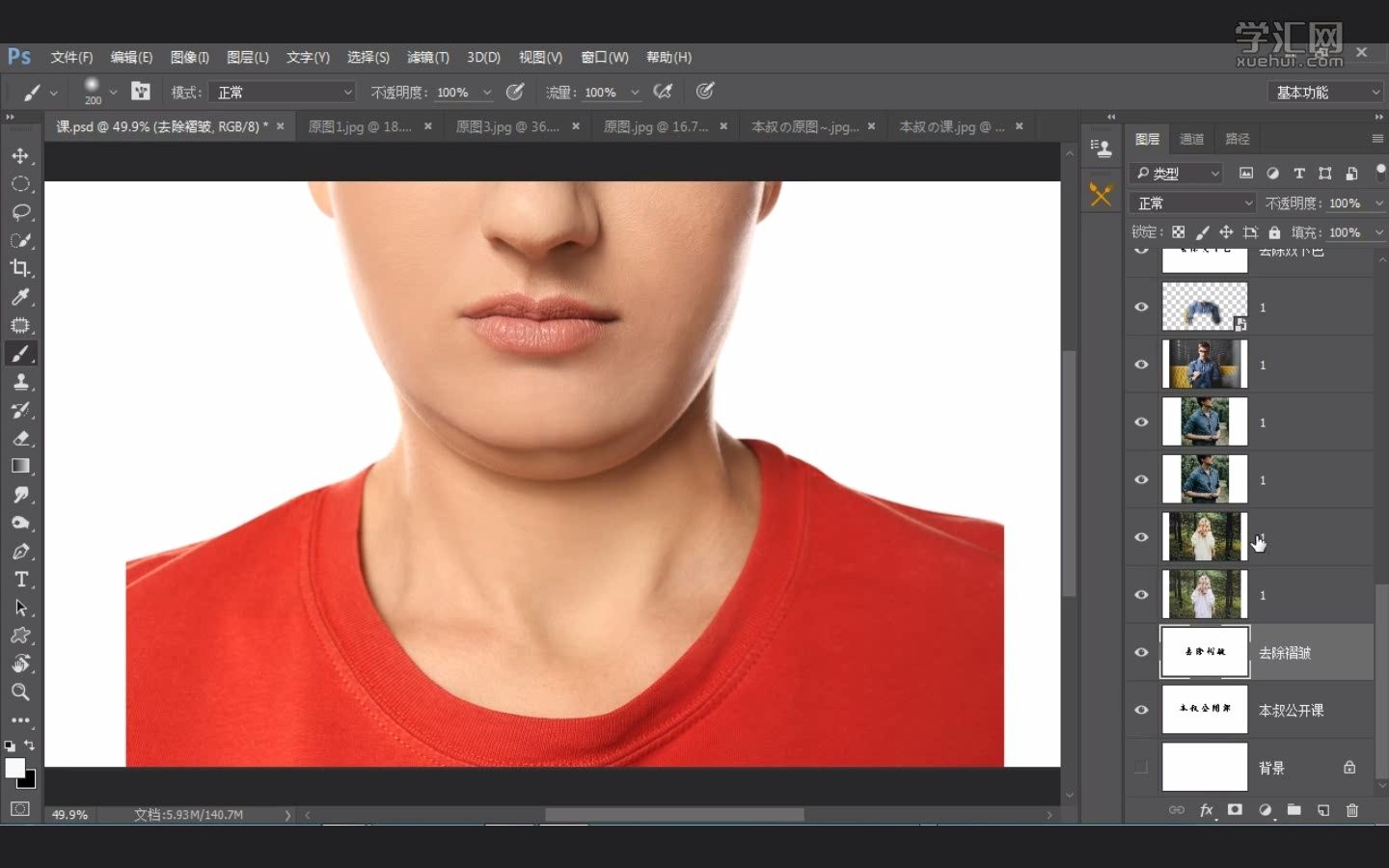
Task: Click the delete layer trash icon
Action: click(1352, 810)
